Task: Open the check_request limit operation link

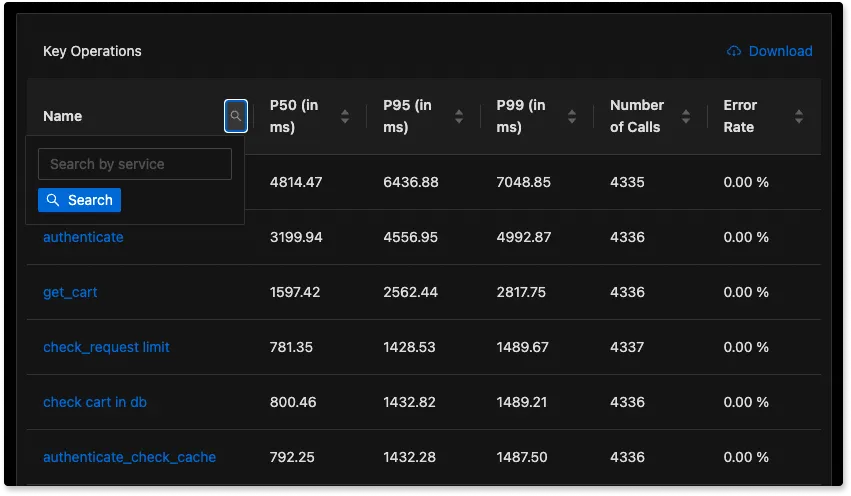Action: (106, 347)
